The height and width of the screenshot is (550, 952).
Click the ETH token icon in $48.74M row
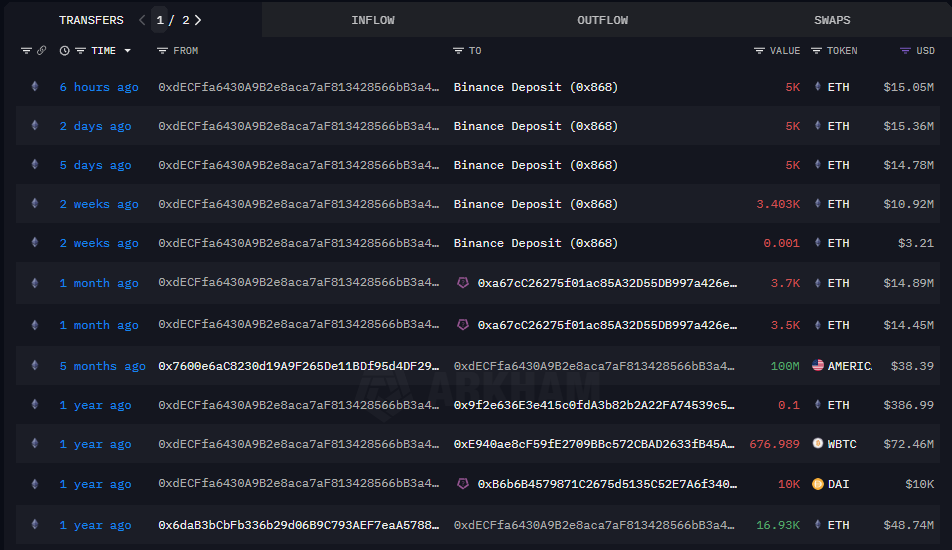pos(818,524)
